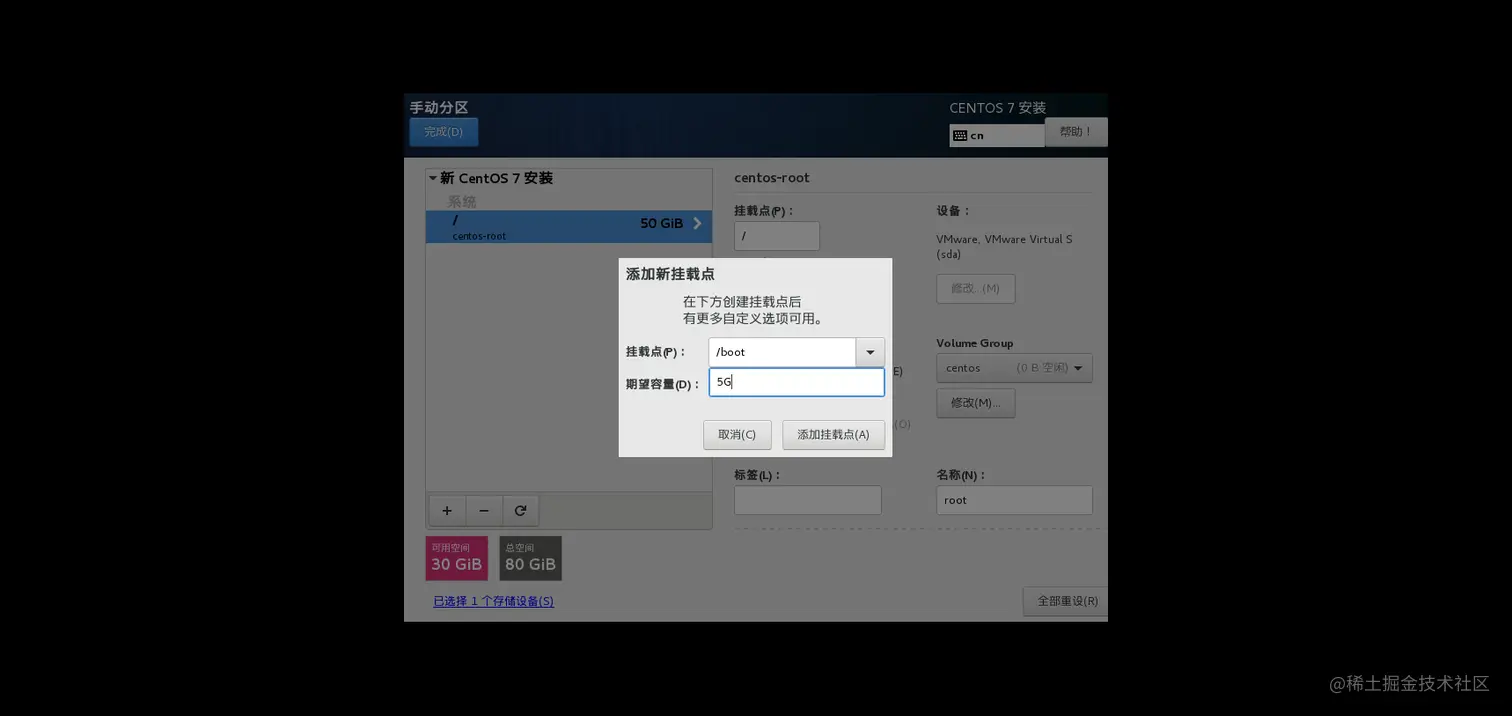1512x716 pixels.
Task: Click the 修改(M) button under Volume Group
Action: (976, 403)
